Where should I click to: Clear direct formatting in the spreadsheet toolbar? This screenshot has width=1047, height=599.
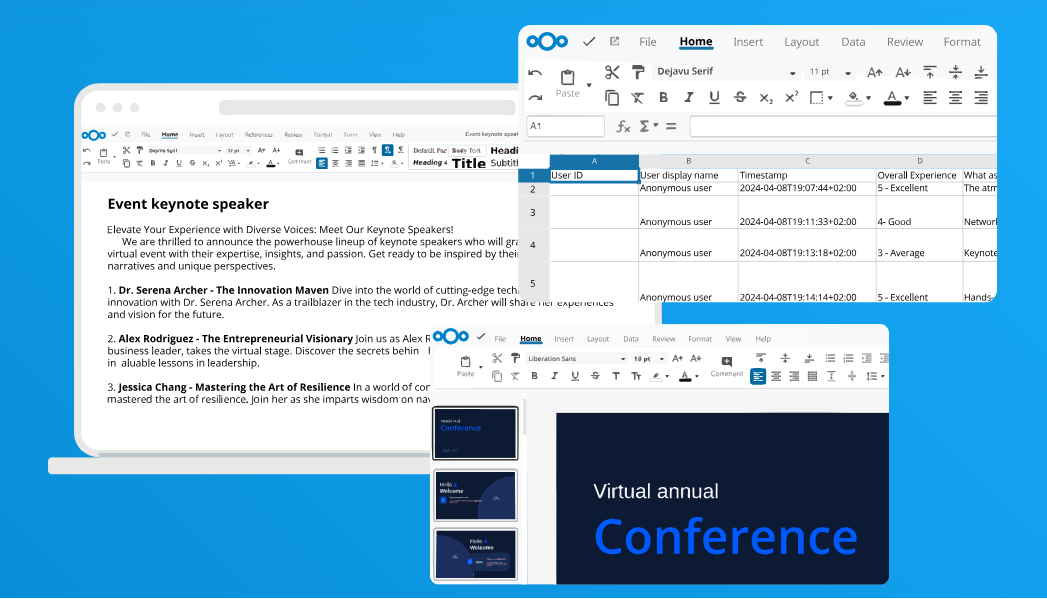[638, 98]
